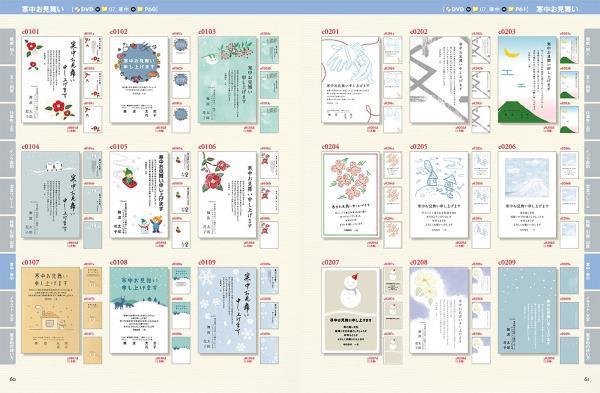This screenshot has height=393, width=600.
Task: Click the c0109 design code label
Action: click(x=207, y=263)
